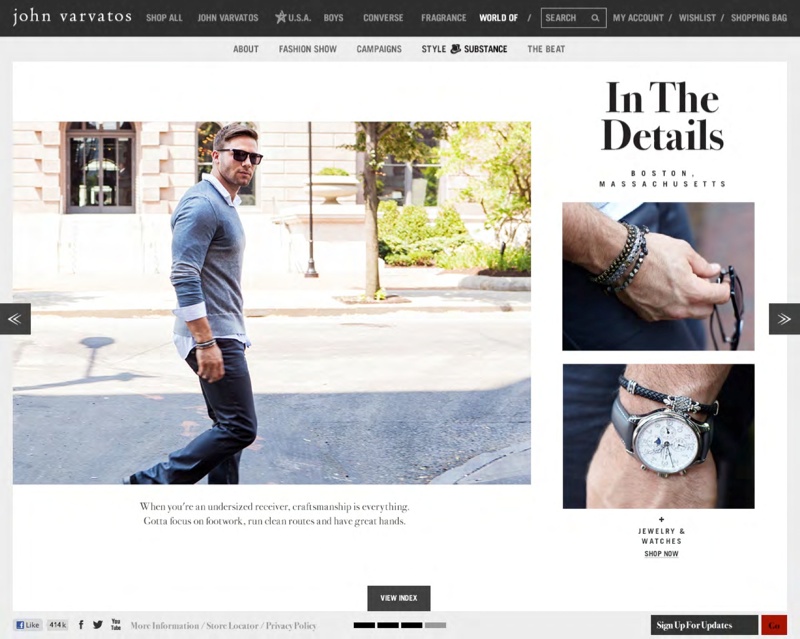Select the Campaigns tab
Viewport: 800px width, 639px height.
tap(379, 49)
